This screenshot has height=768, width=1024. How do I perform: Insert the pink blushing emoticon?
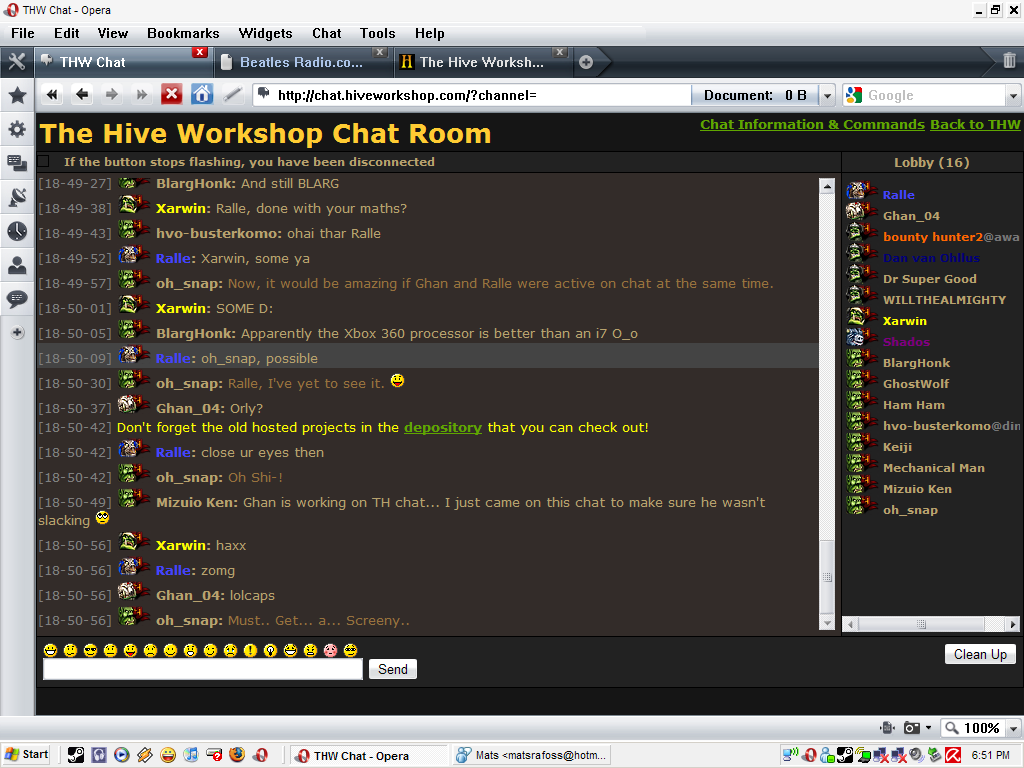[330, 650]
